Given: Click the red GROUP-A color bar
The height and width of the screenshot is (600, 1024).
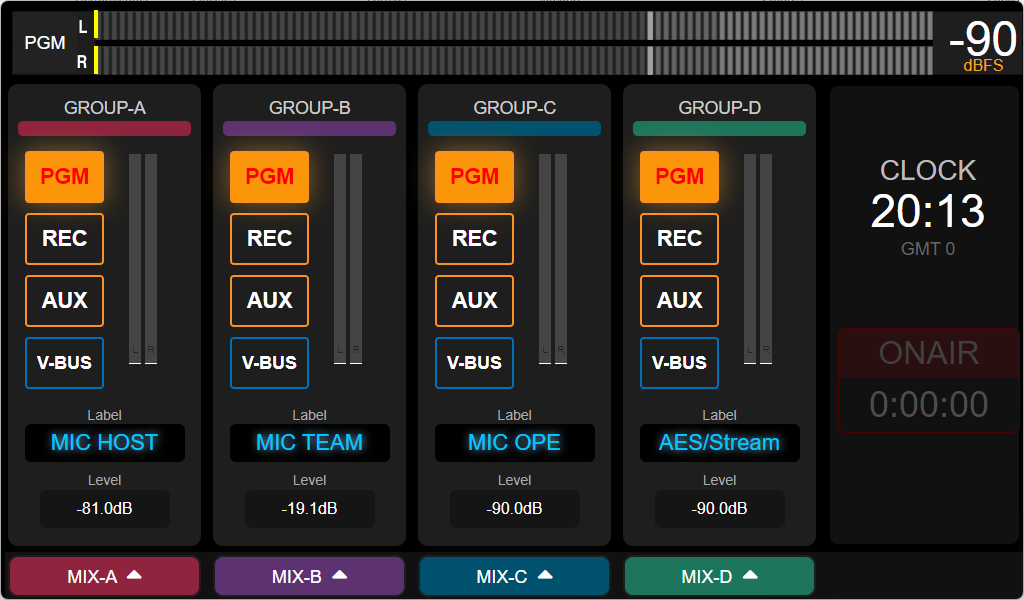Looking at the screenshot, I should click(104, 128).
